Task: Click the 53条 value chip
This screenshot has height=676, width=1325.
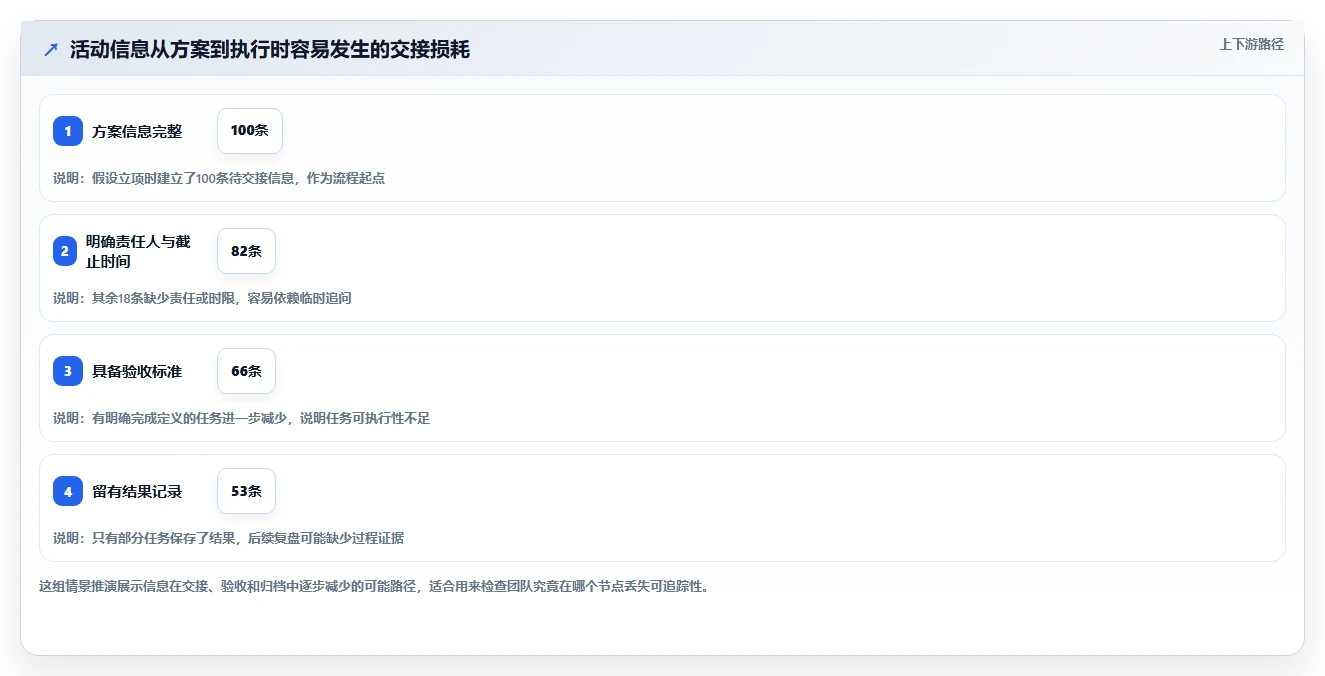Action: [246, 491]
